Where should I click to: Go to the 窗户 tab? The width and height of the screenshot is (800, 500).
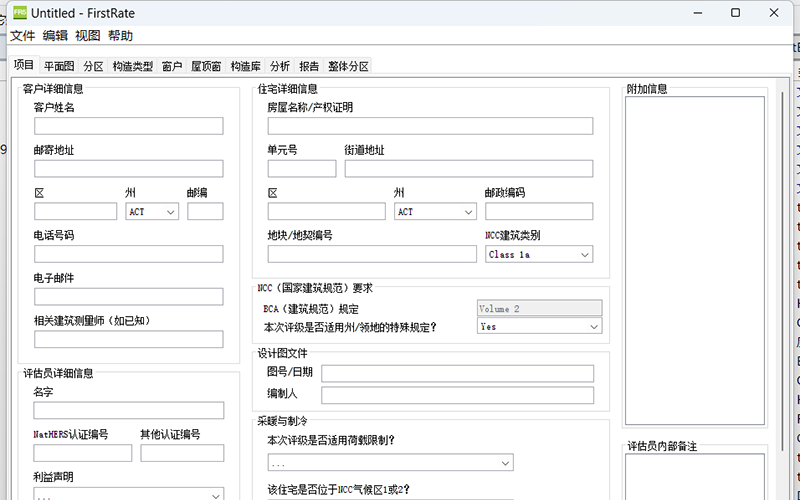click(x=172, y=66)
